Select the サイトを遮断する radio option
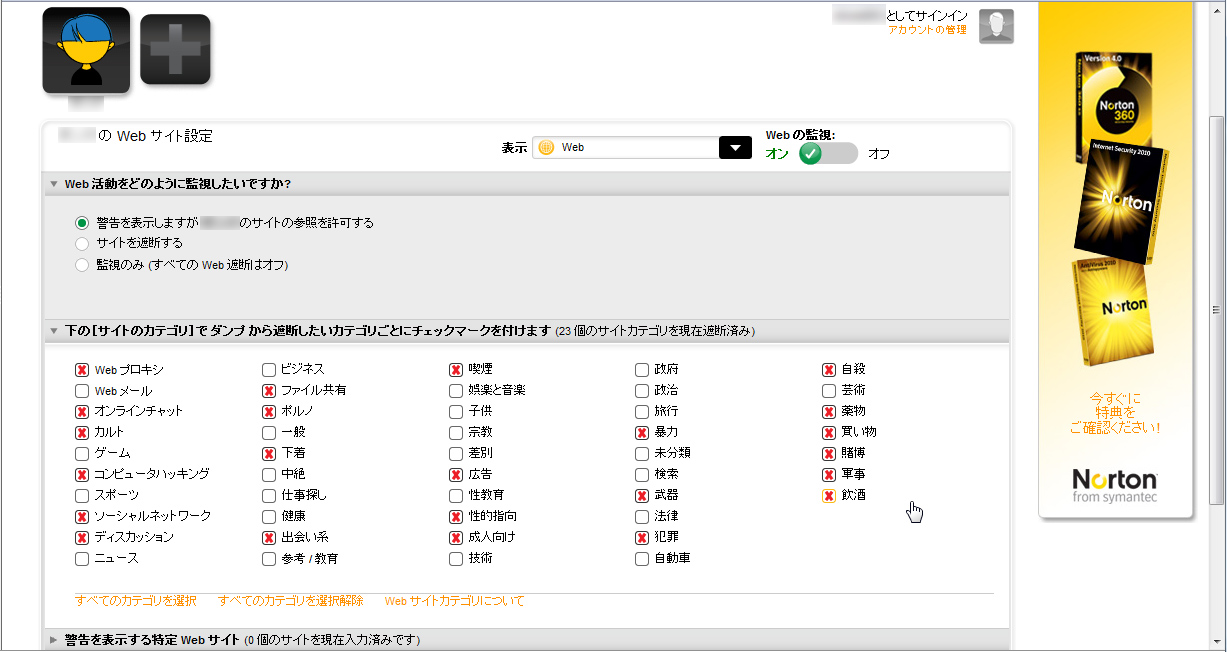 (82, 243)
